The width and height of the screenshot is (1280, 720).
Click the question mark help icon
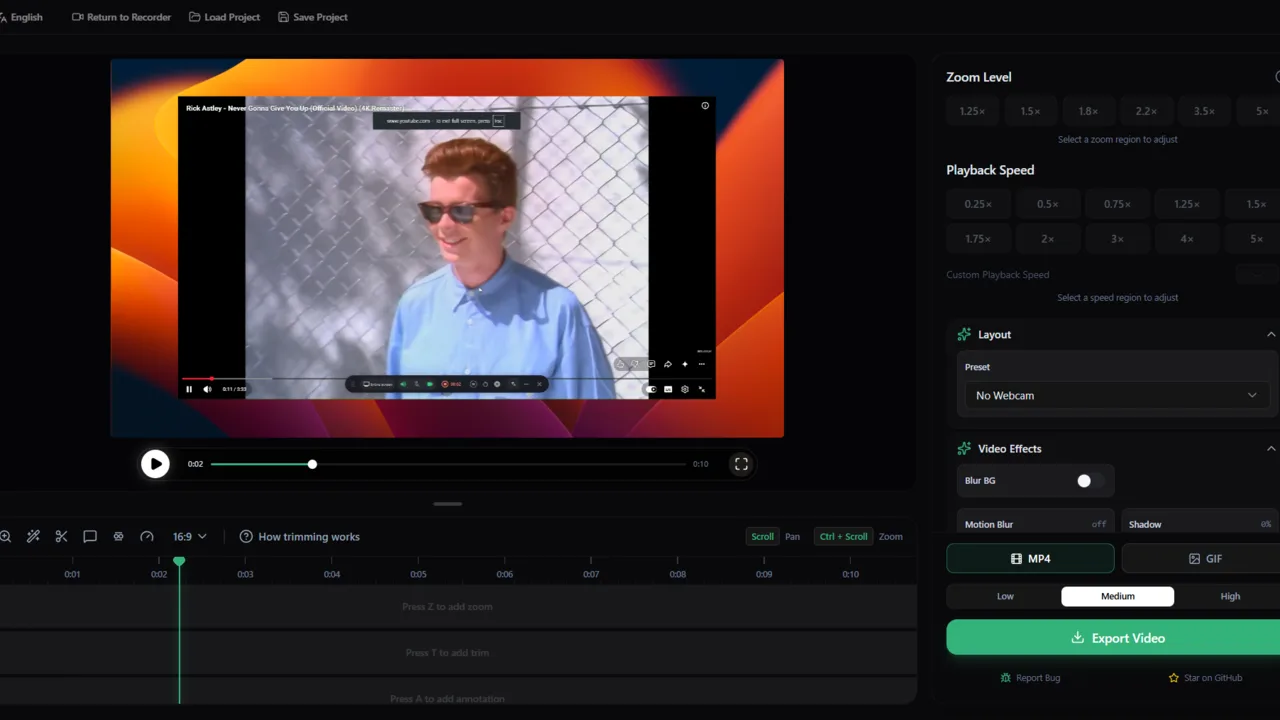246,537
